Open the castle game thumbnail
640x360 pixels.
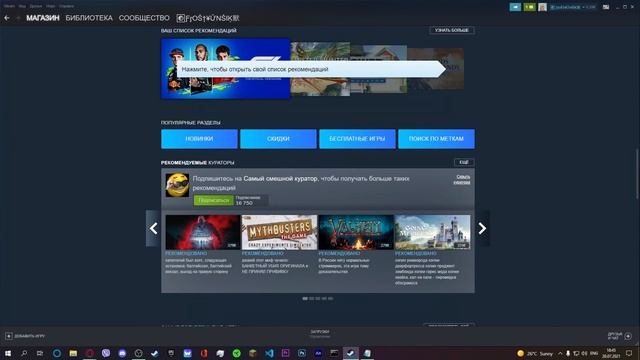tap(432, 232)
